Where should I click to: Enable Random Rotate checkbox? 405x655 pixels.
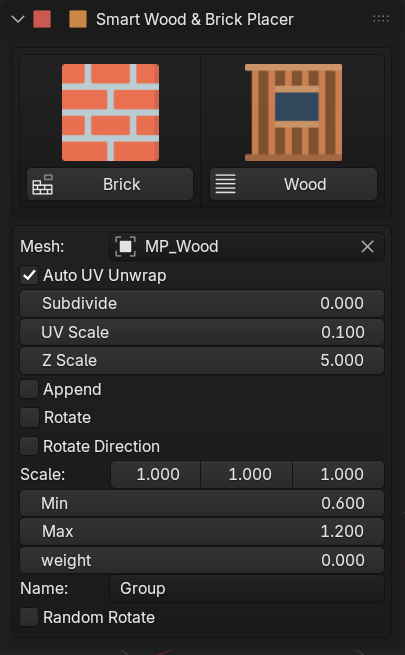pos(29,617)
